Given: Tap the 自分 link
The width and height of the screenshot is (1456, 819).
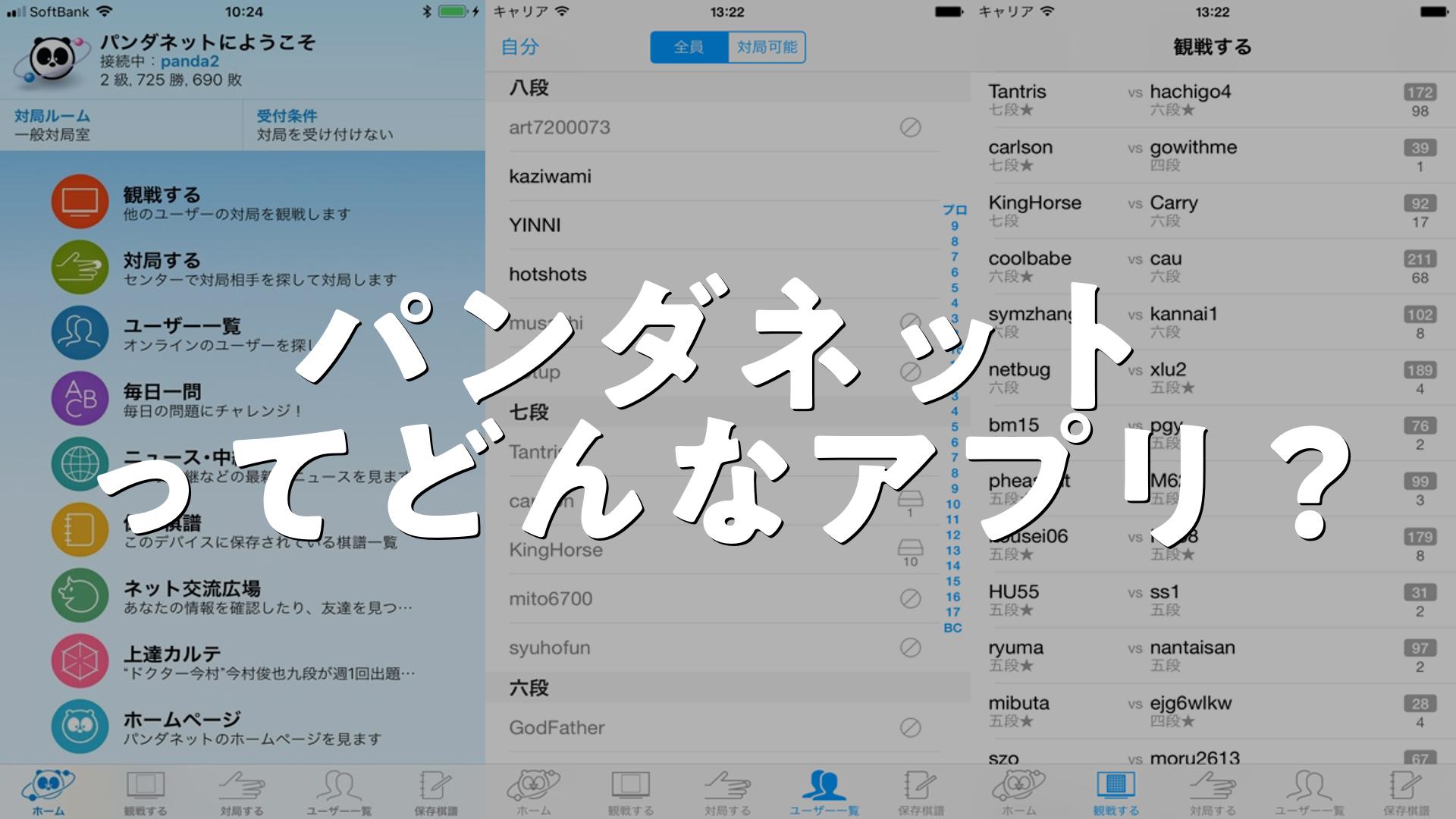Looking at the screenshot, I should click(x=520, y=47).
